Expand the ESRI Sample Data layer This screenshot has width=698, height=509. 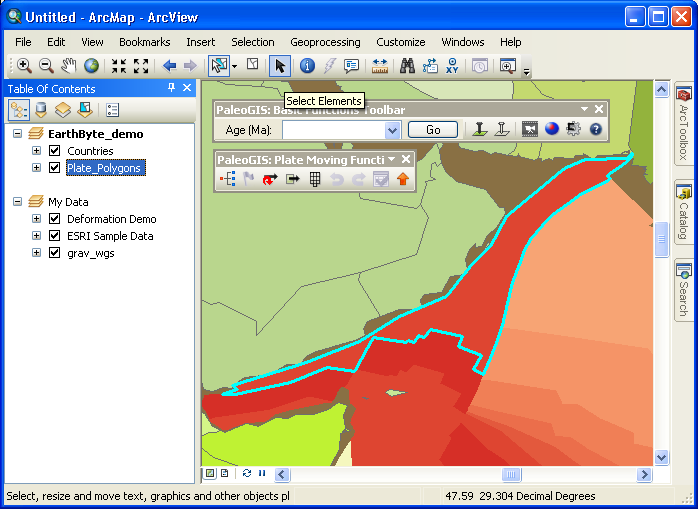click(37, 236)
